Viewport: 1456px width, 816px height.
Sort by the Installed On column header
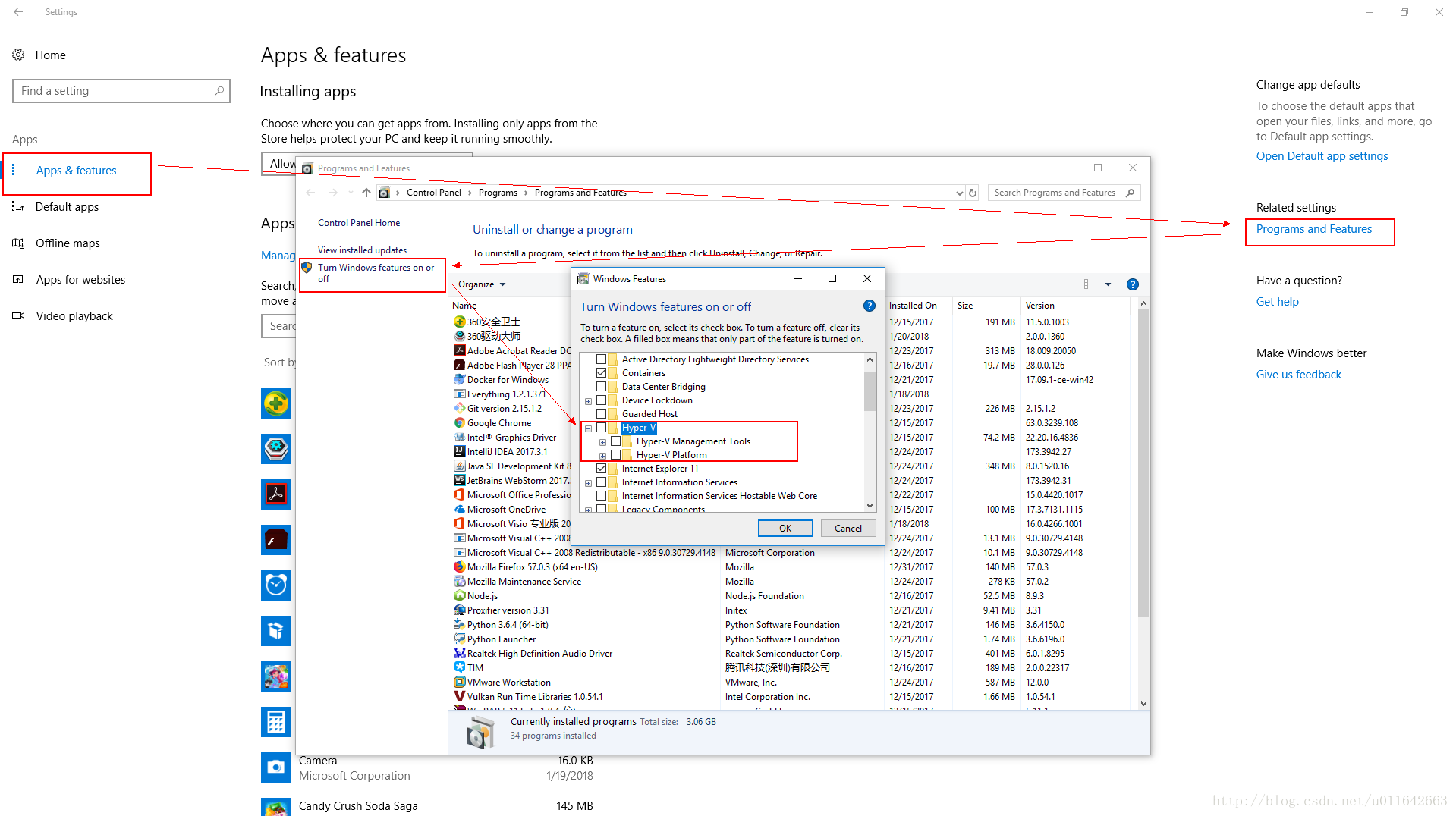(913, 306)
